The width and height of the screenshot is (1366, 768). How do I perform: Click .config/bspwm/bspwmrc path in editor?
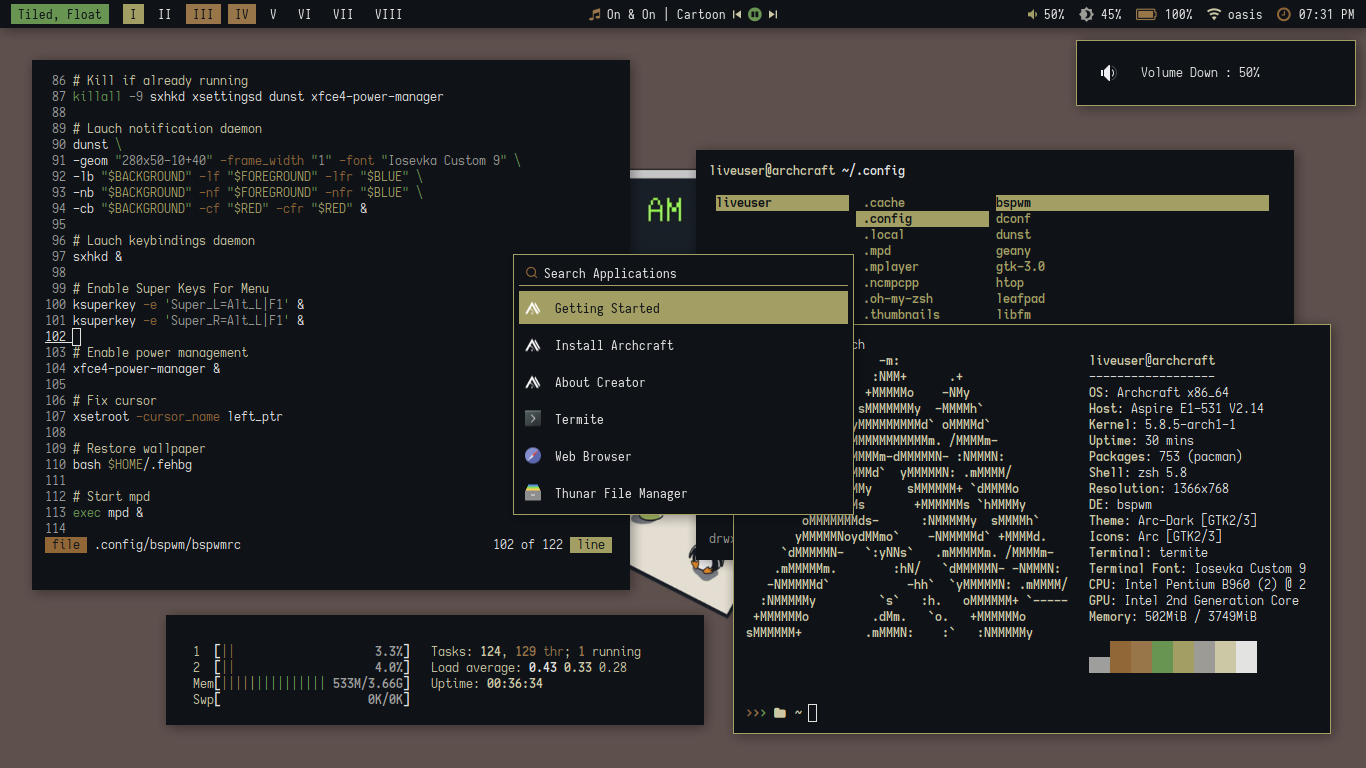[x=168, y=545]
